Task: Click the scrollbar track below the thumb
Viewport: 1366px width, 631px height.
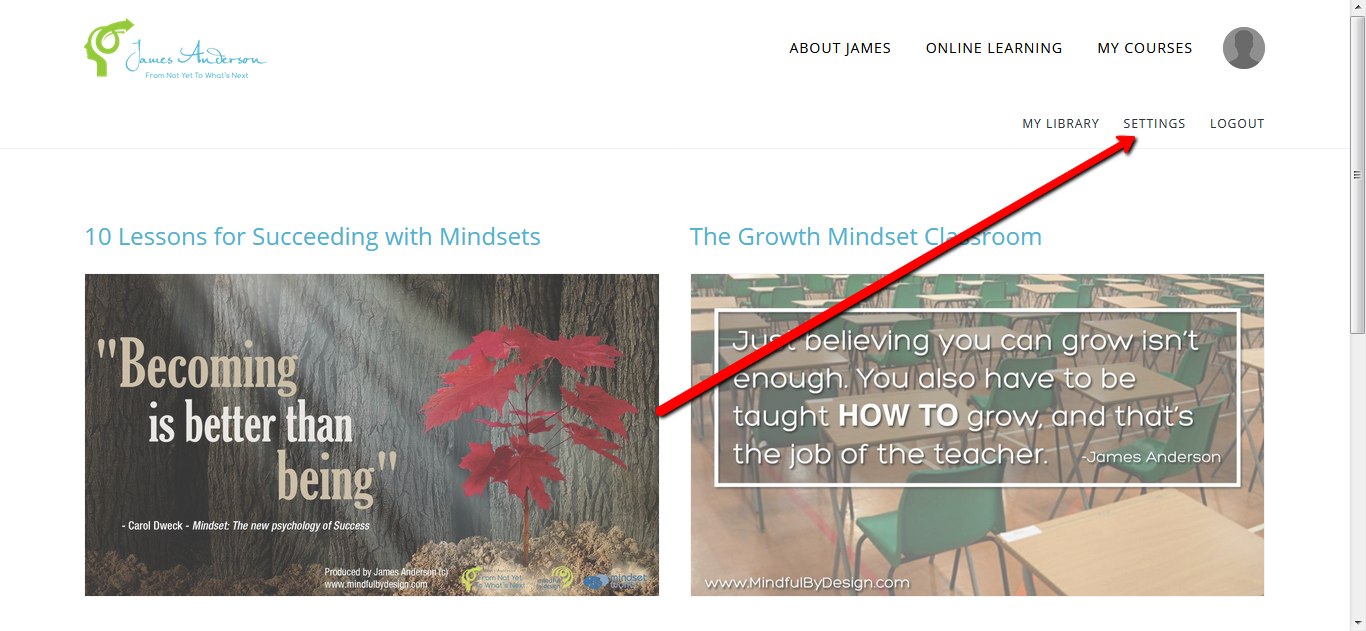Action: tap(1357, 475)
